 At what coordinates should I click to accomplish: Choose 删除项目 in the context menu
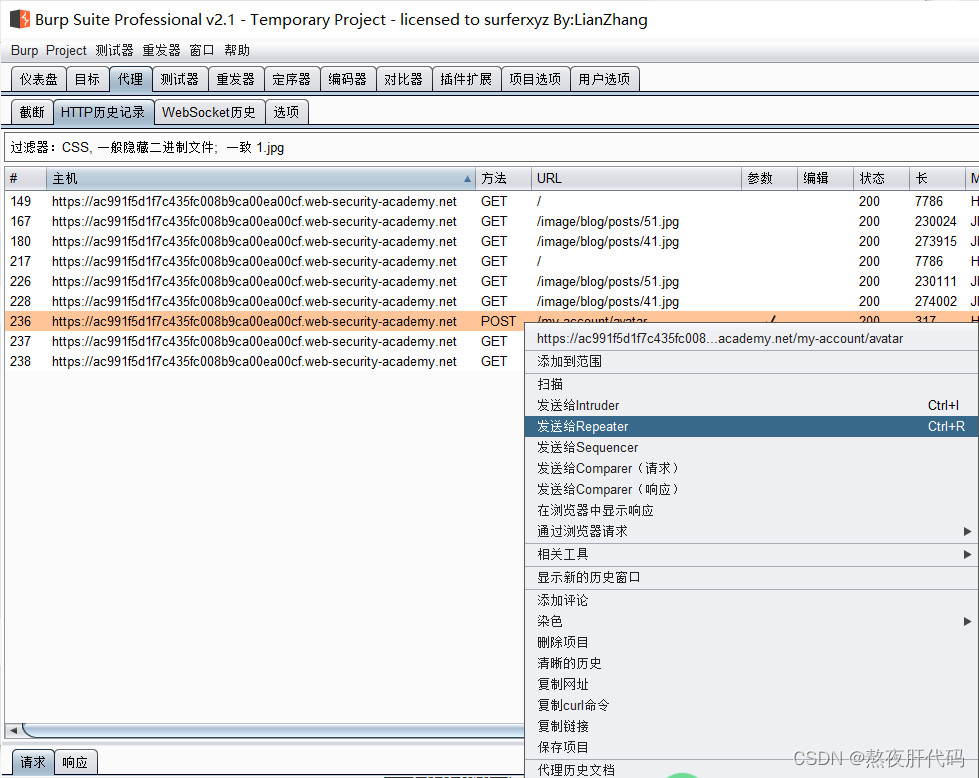(752, 642)
